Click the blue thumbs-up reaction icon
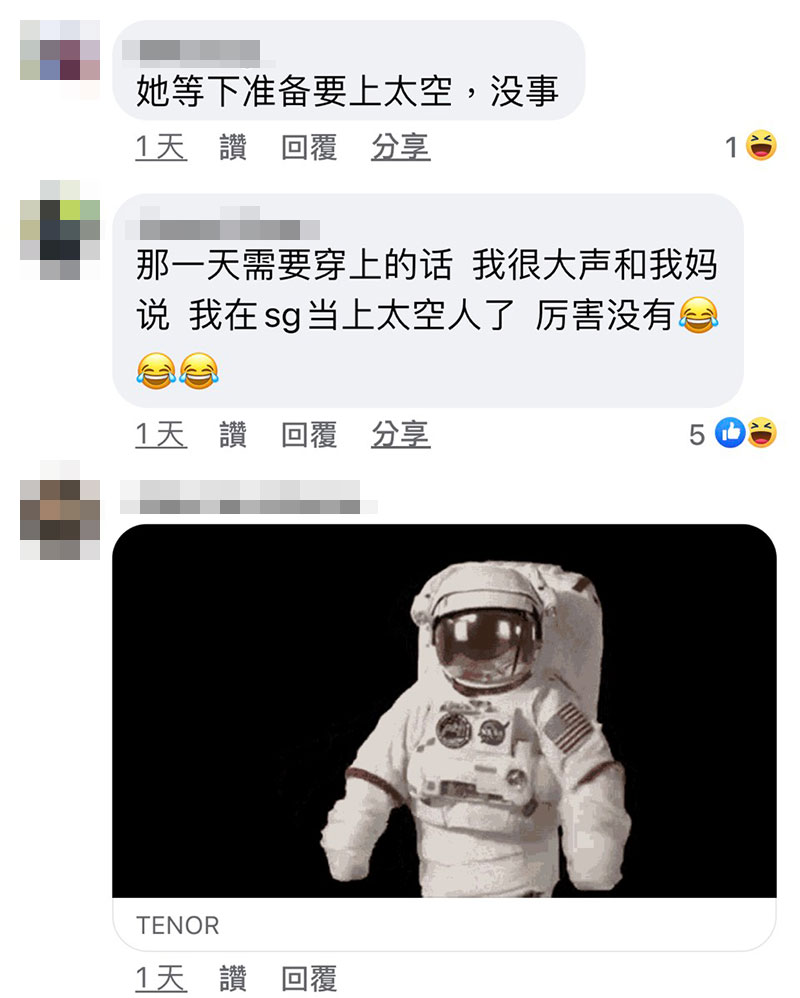The image size is (800, 998). tap(730, 433)
